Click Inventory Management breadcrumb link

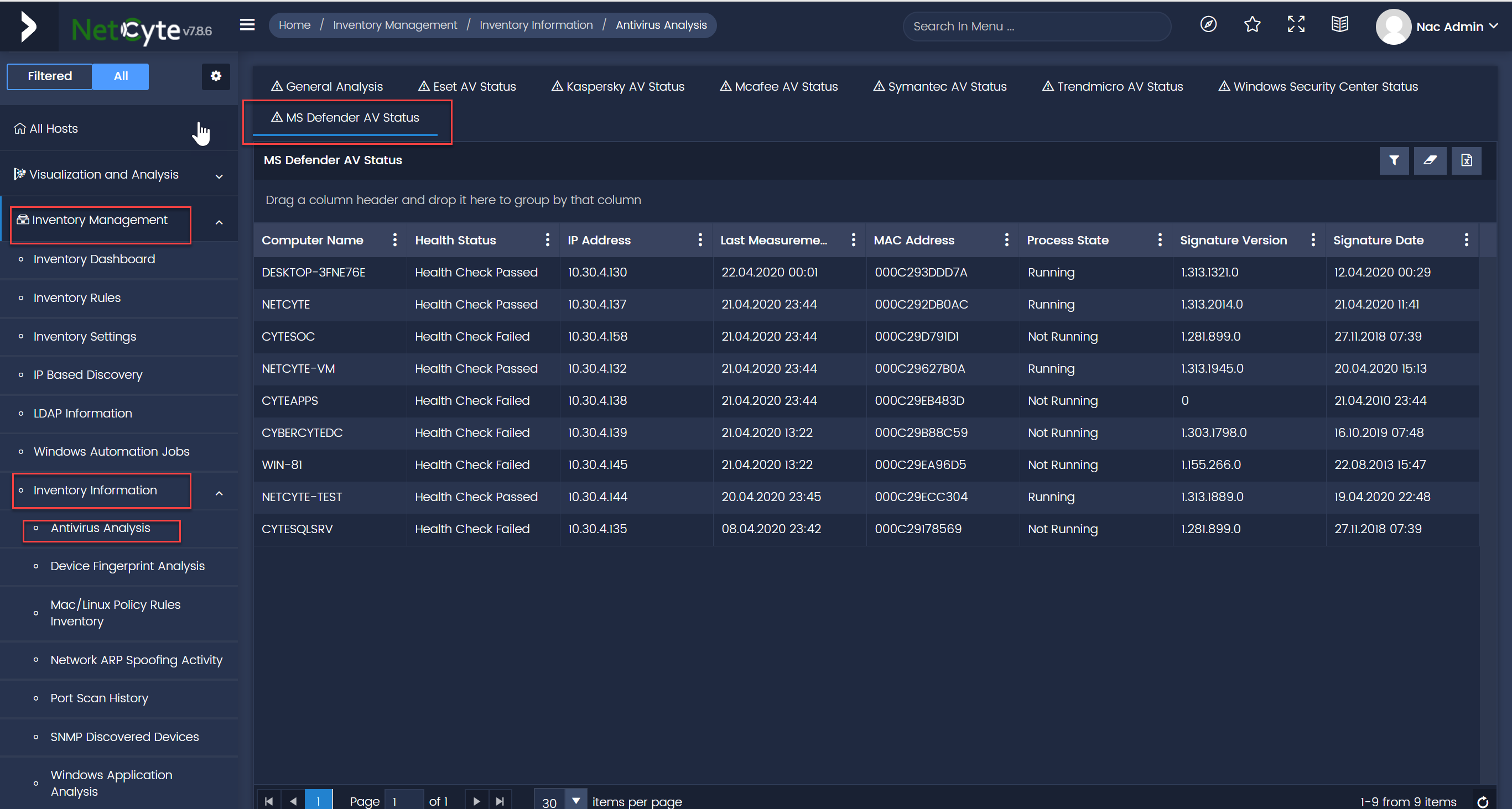click(395, 25)
